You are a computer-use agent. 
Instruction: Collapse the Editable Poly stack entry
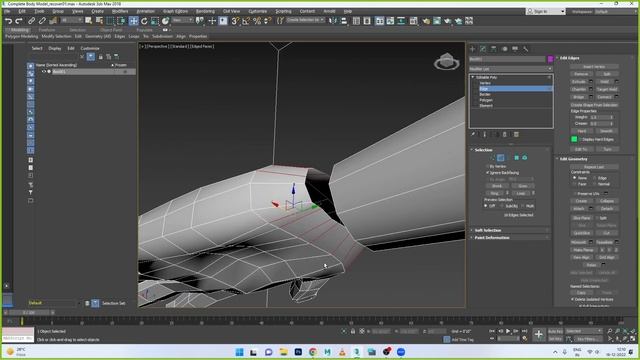[473, 77]
